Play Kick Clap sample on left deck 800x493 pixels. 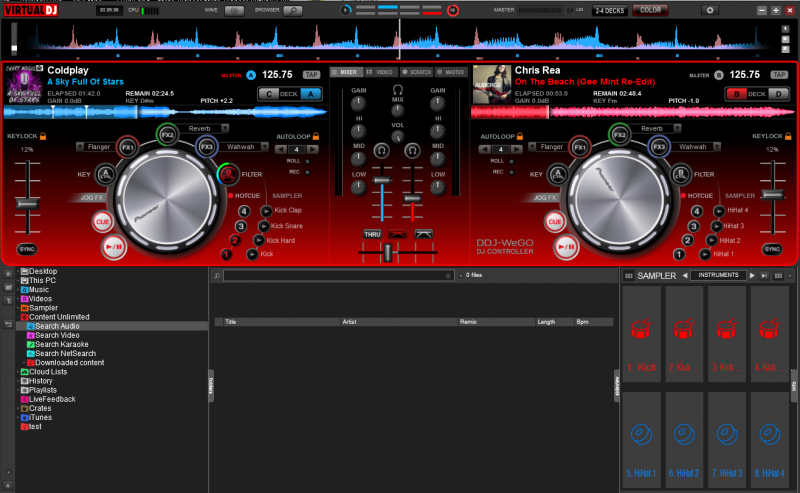(x=266, y=211)
